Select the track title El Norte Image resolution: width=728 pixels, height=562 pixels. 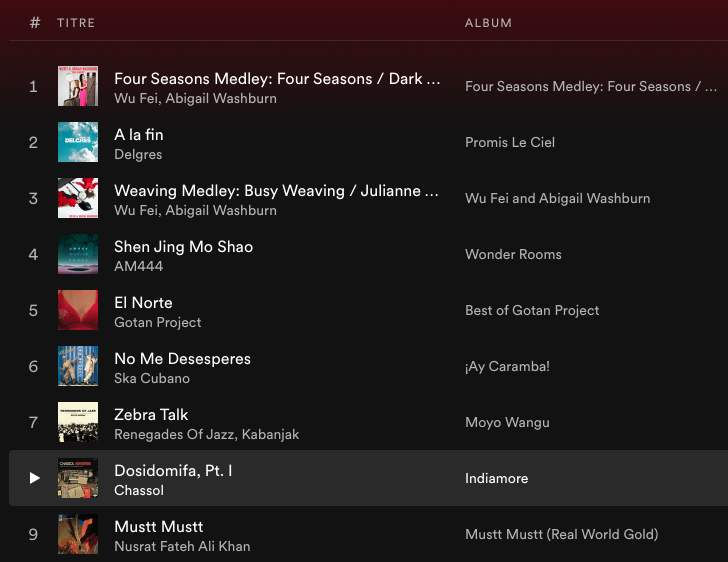click(x=143, y=303)
